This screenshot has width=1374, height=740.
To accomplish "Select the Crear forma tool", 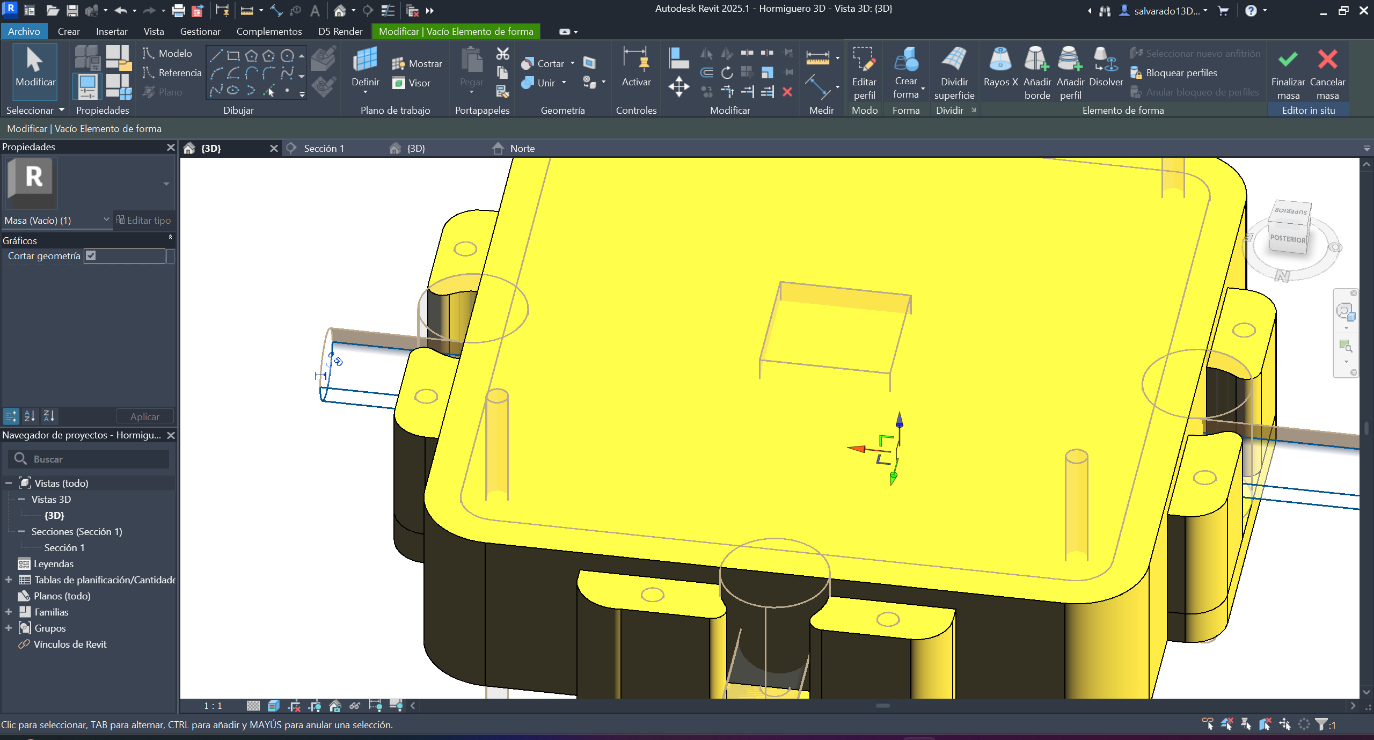I will coord(906,72).
